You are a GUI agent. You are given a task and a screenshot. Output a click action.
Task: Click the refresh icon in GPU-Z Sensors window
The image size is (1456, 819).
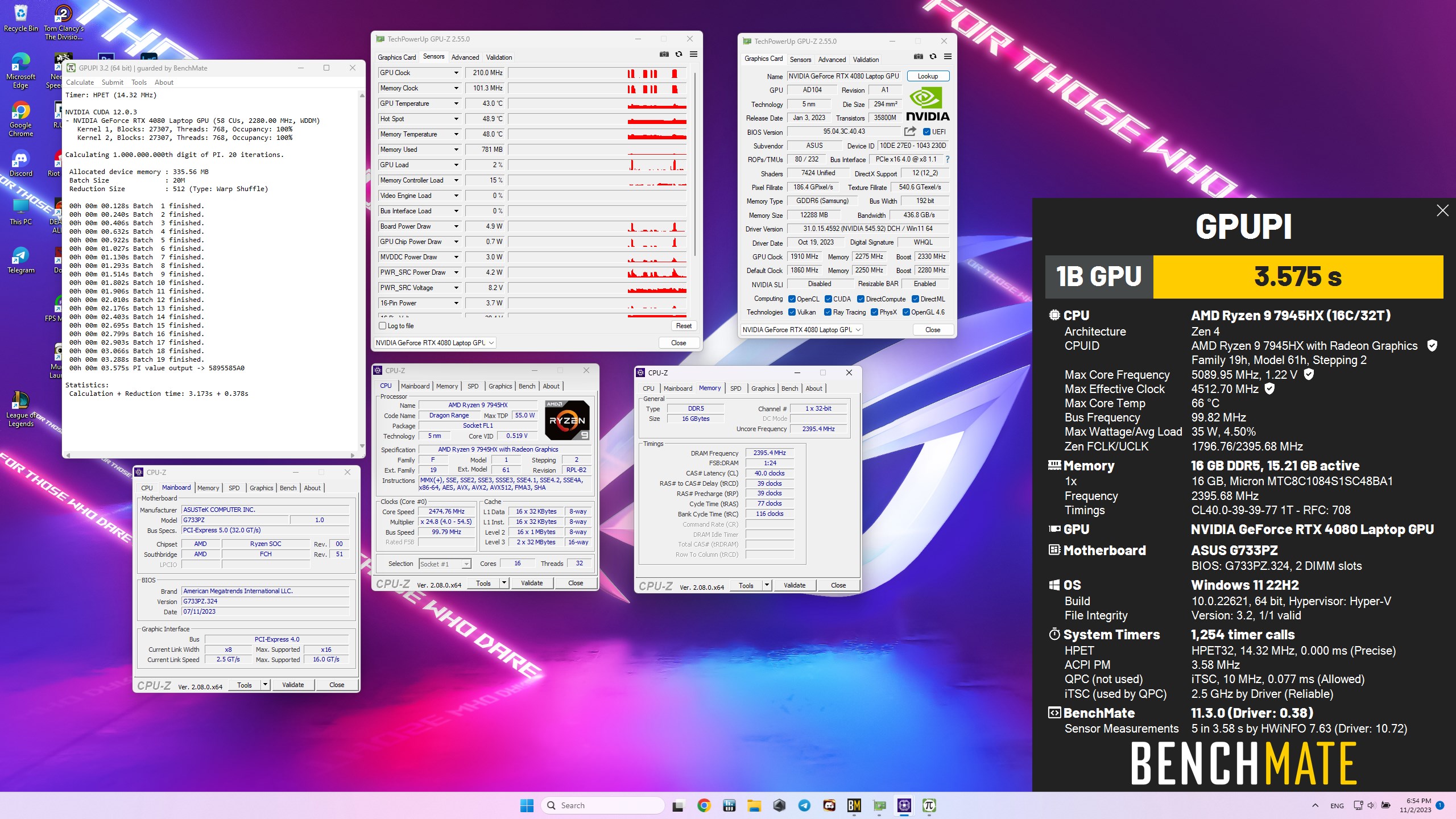click(x=679, y=54)
